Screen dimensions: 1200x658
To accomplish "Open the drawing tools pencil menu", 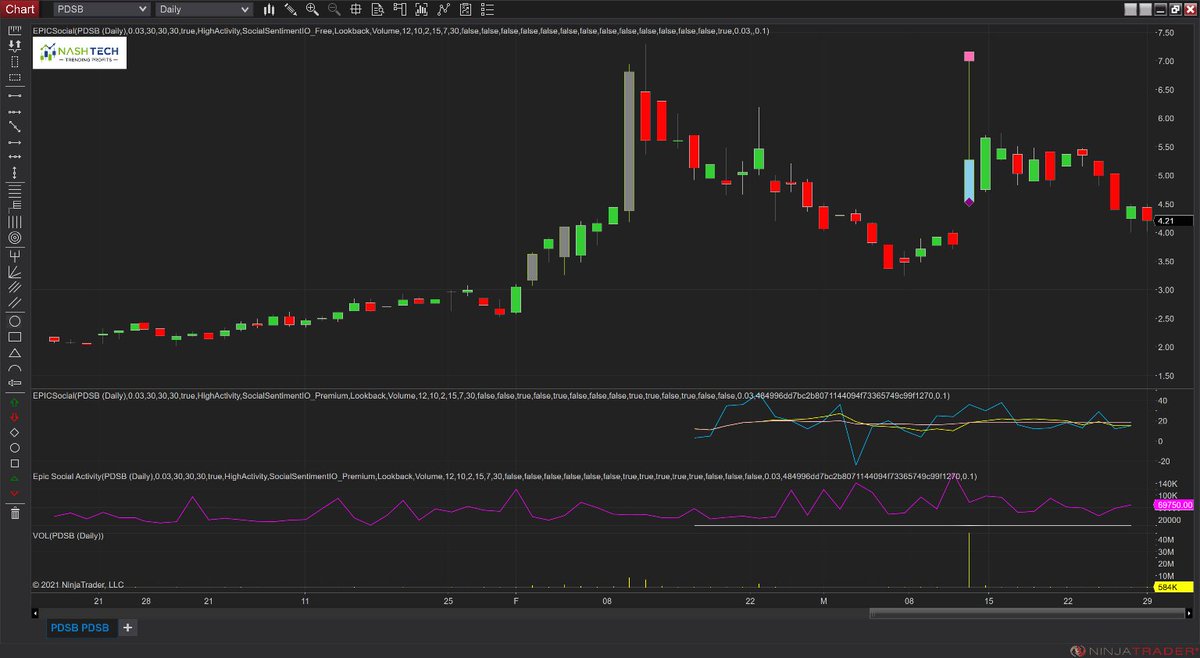I will 291,9.
